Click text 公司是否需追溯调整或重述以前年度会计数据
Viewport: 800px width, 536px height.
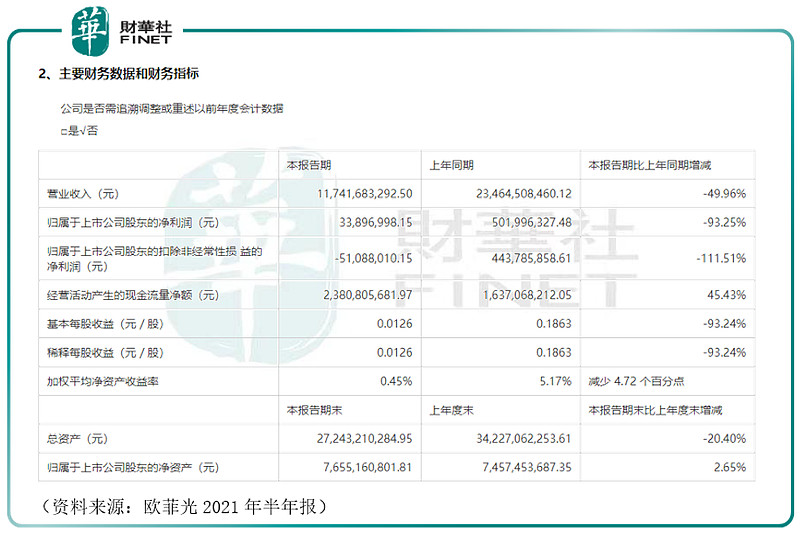(172, 109)
